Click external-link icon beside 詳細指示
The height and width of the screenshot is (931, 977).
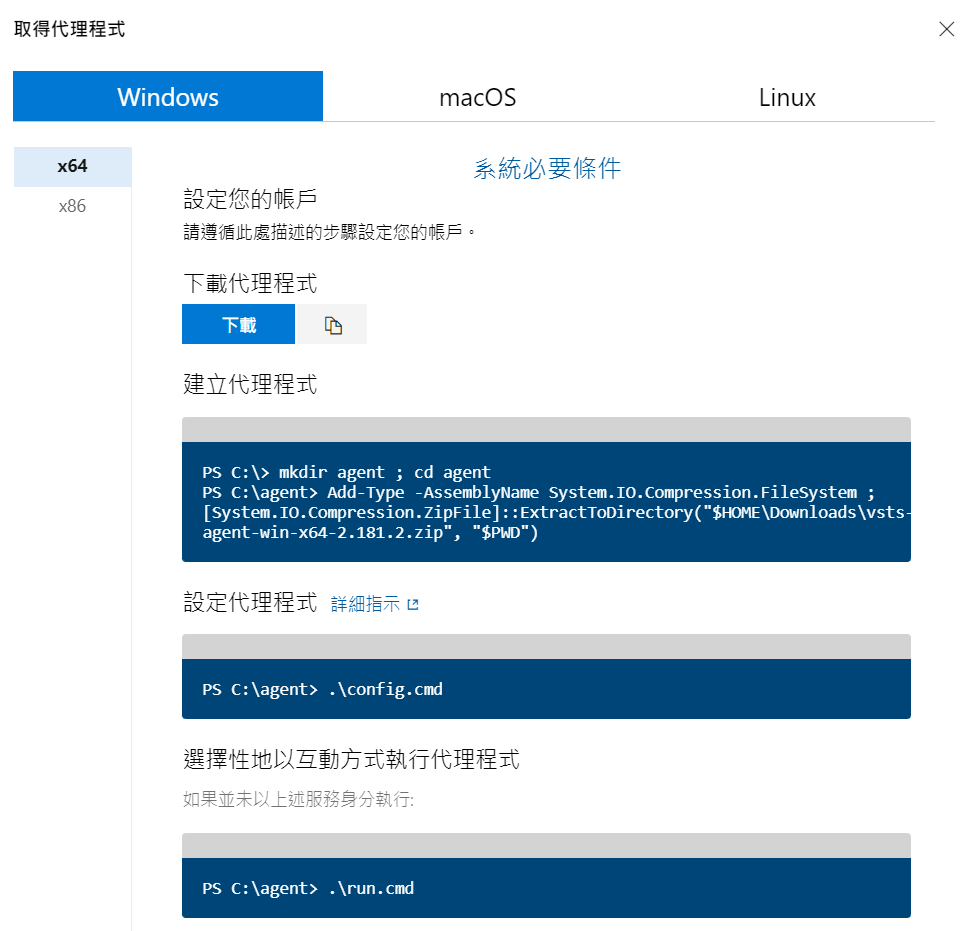(412, 605)
